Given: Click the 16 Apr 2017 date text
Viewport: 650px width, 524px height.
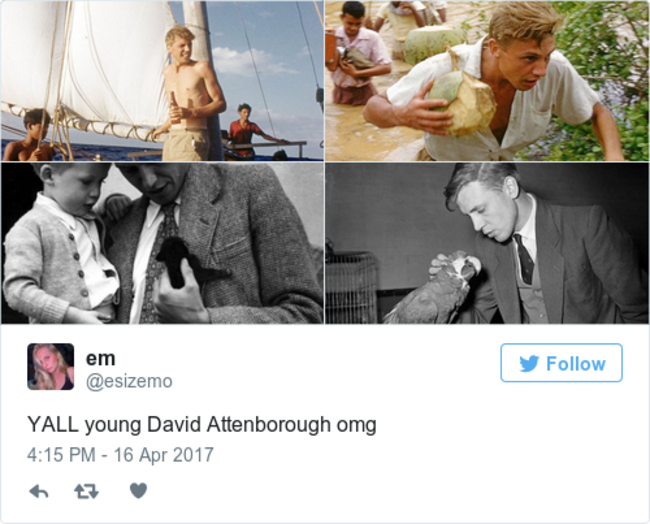Looking at the screenshot, I should click(164, 455).
